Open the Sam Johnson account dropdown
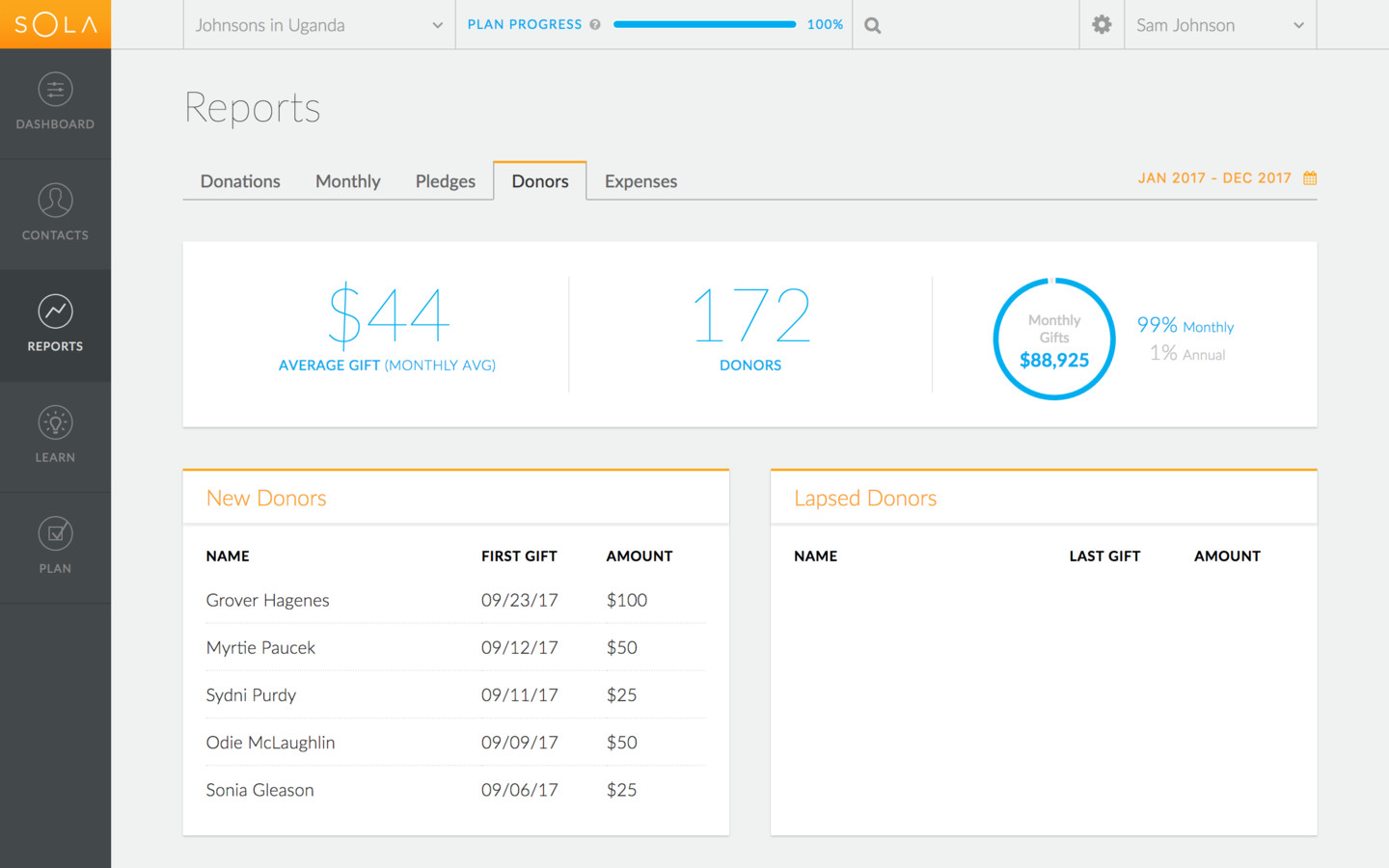Screen dimensions: 1389x868 (1219, 25)
